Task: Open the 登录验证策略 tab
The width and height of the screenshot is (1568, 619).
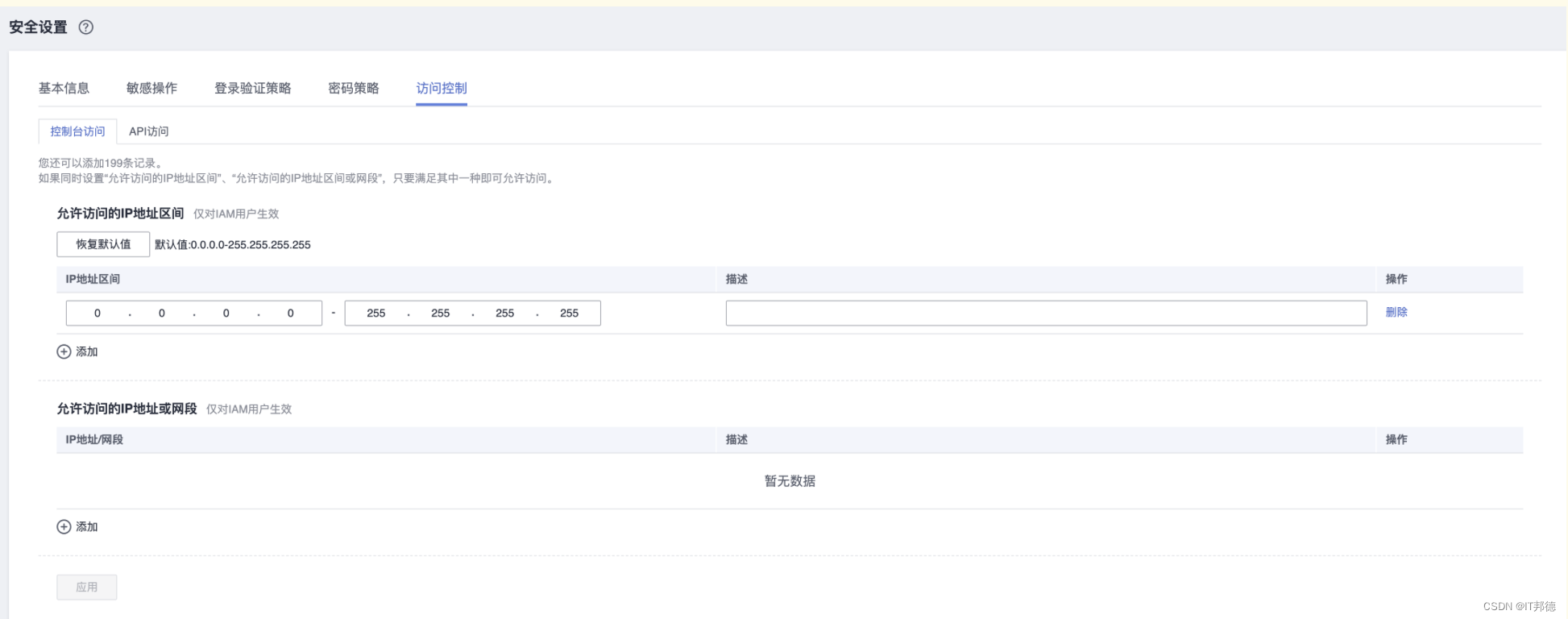Action: tap(253, 88)
